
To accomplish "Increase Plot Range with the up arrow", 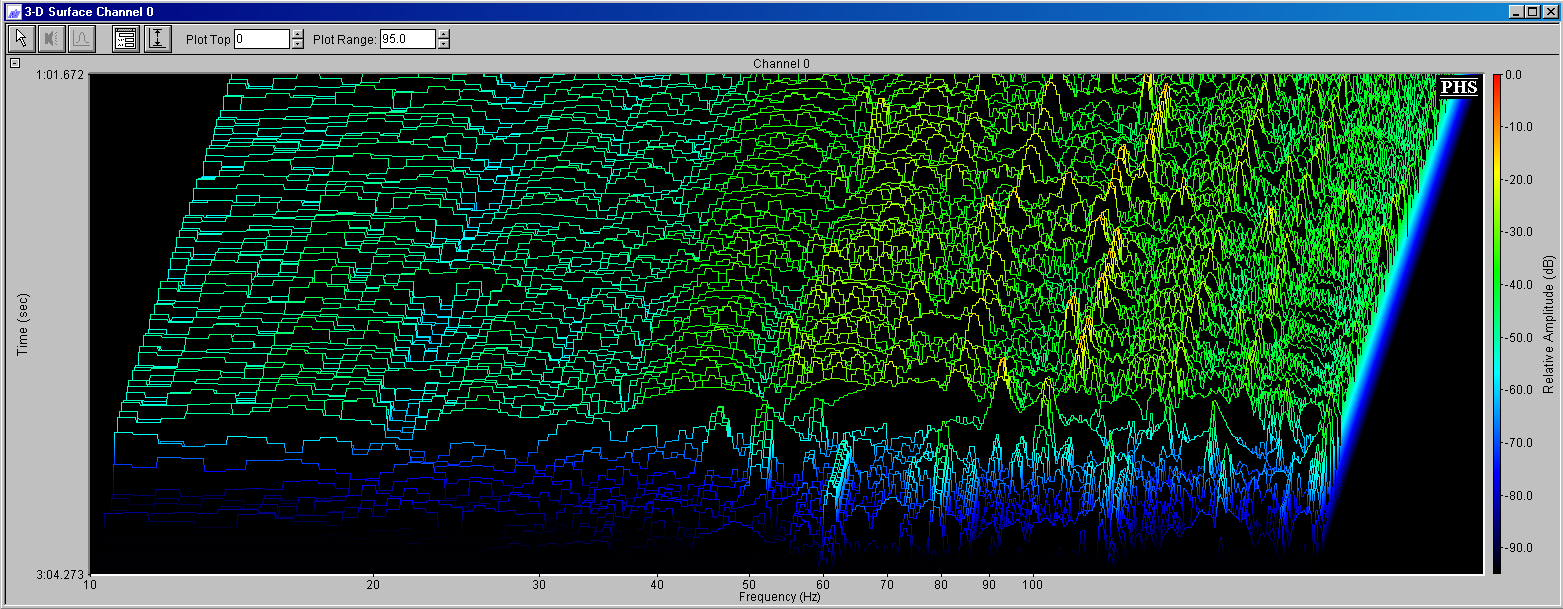I will [x=444, y=34].
